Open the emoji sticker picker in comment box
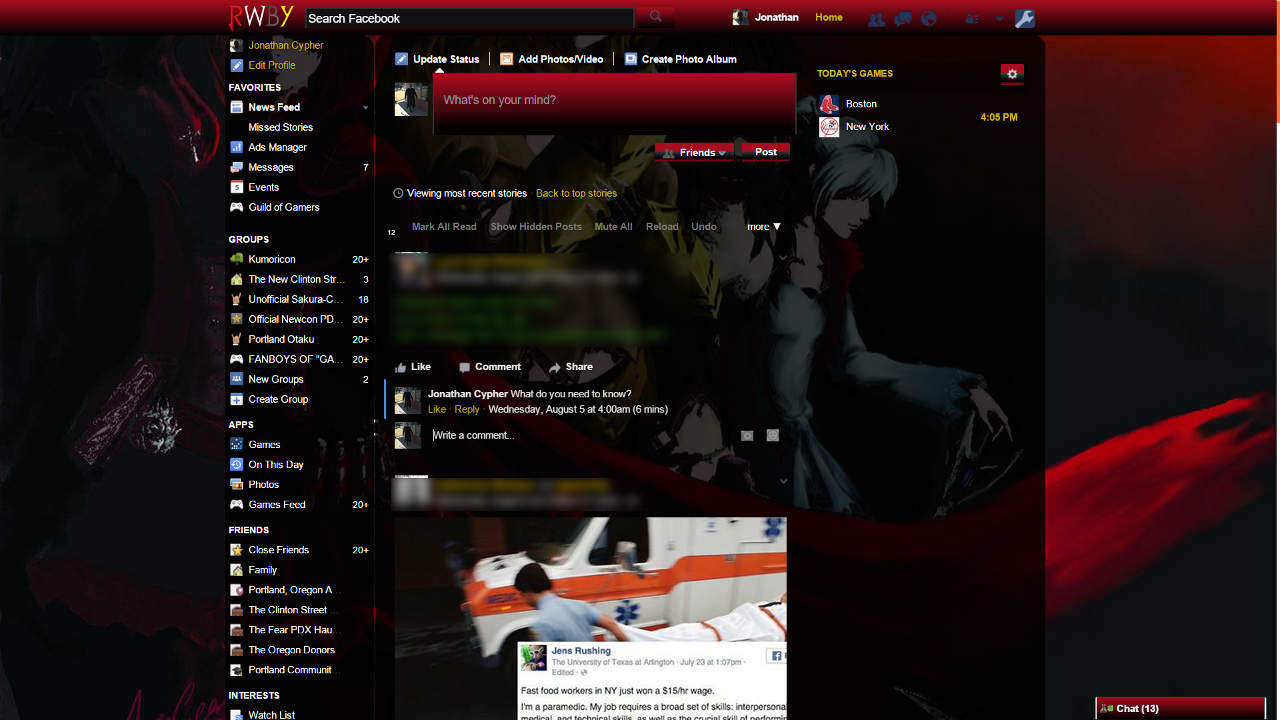1280x720 pixels. 772,435
